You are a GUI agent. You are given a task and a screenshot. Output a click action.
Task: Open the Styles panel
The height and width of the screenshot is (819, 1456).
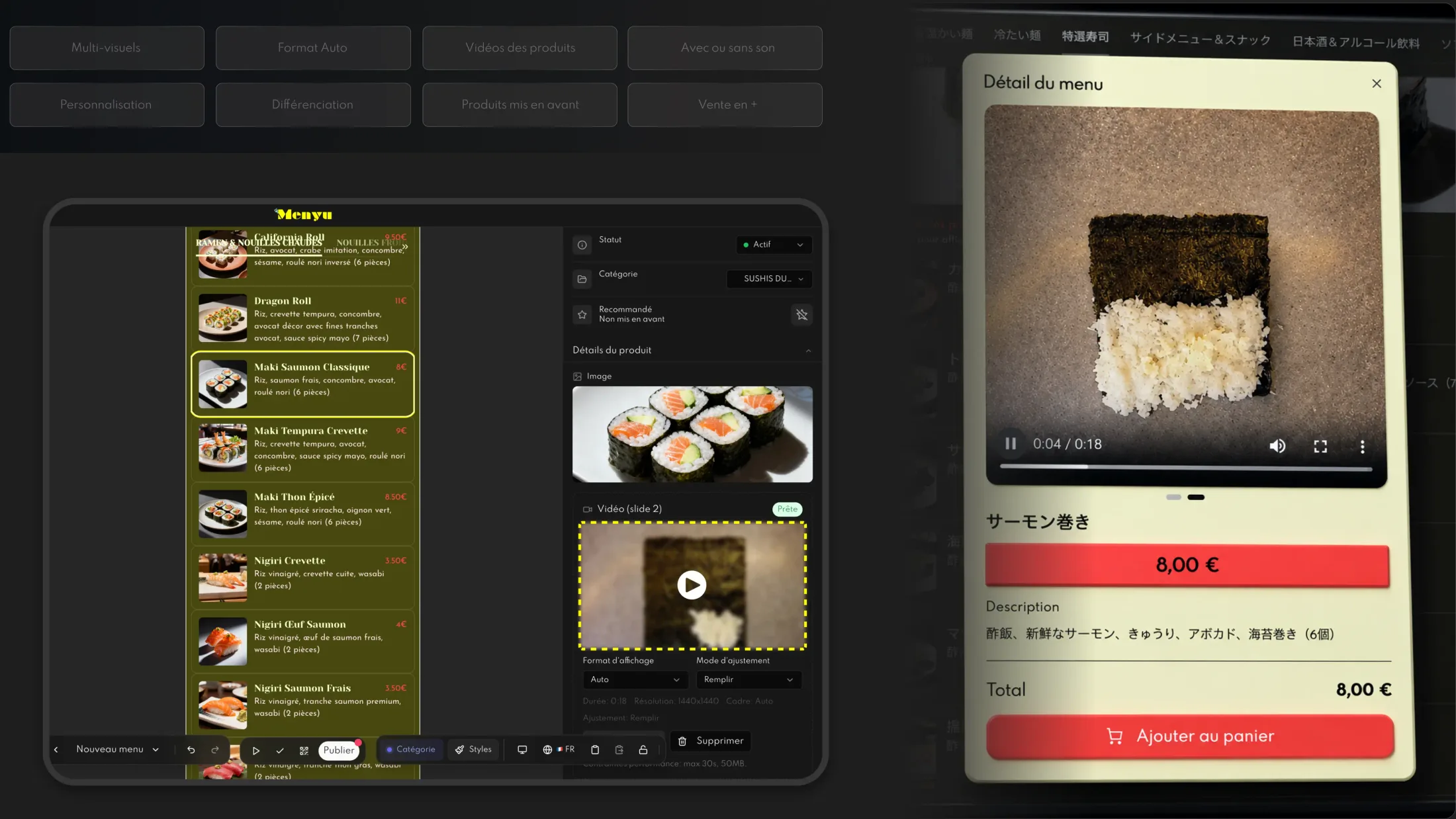(x=473, y=750)
